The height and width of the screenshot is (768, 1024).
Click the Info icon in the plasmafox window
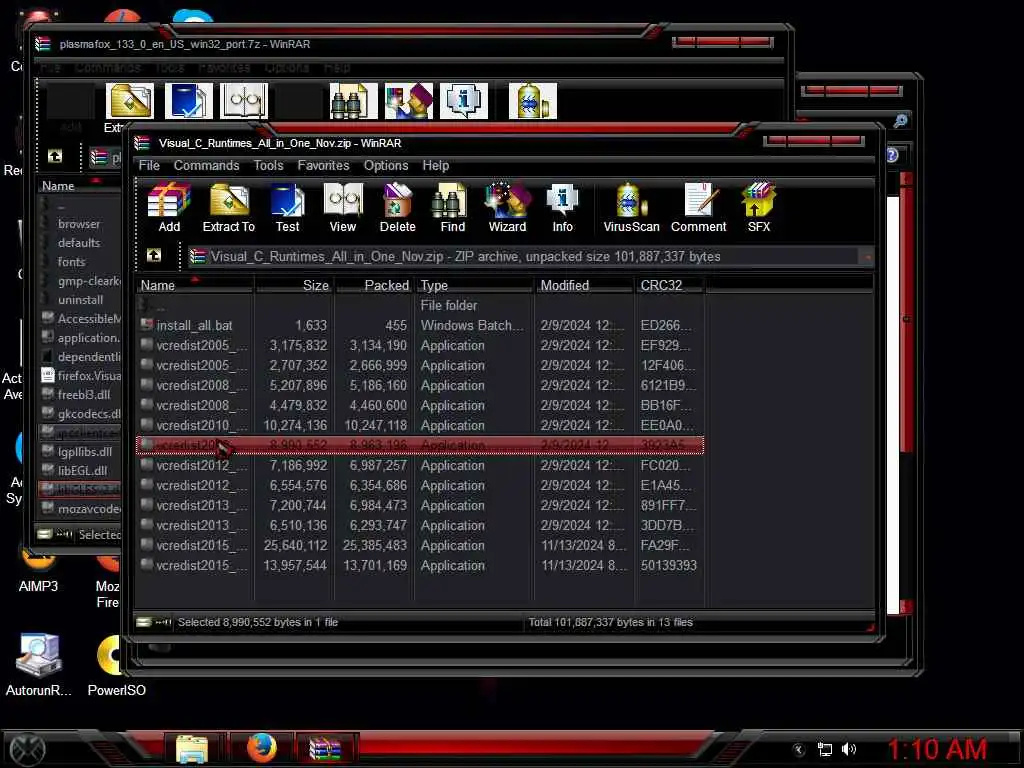[x=464, y=101]
